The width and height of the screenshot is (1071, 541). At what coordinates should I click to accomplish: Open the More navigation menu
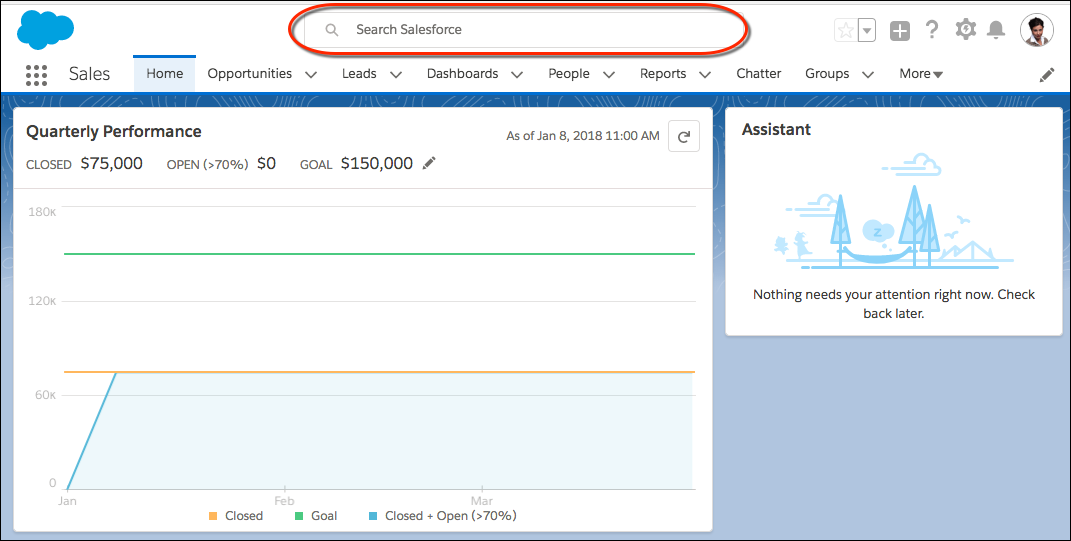click(921, 73)
